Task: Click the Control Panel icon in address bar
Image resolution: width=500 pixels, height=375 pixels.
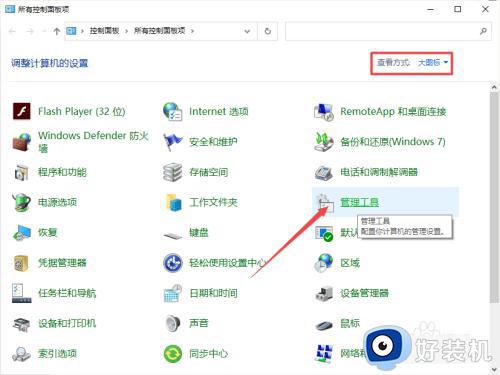Action: pyautogui.click(x=71, y=31)
